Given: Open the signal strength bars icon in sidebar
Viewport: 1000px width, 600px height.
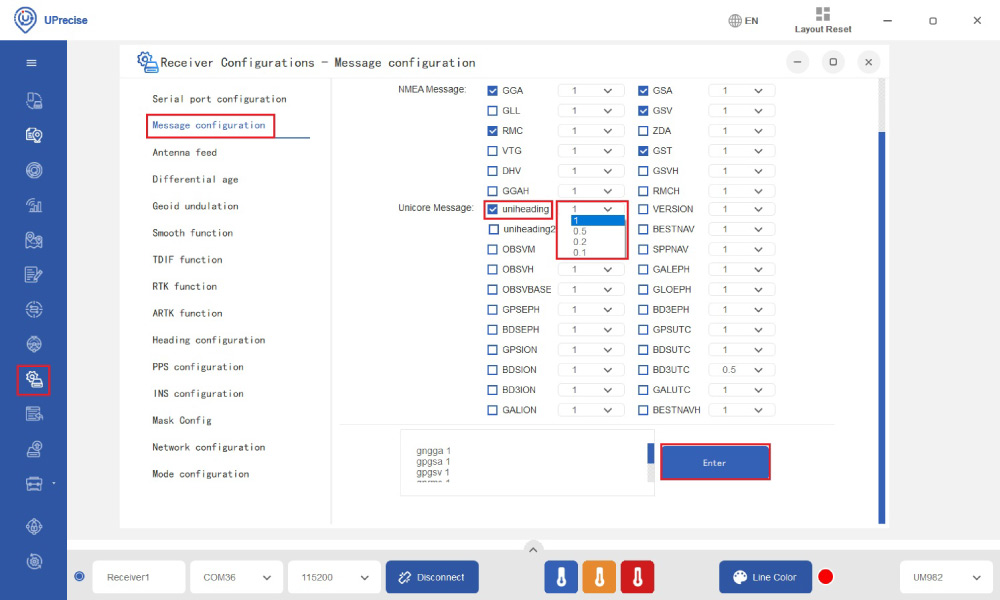Looking at the screenshot, I should click(x=33, y=206).
